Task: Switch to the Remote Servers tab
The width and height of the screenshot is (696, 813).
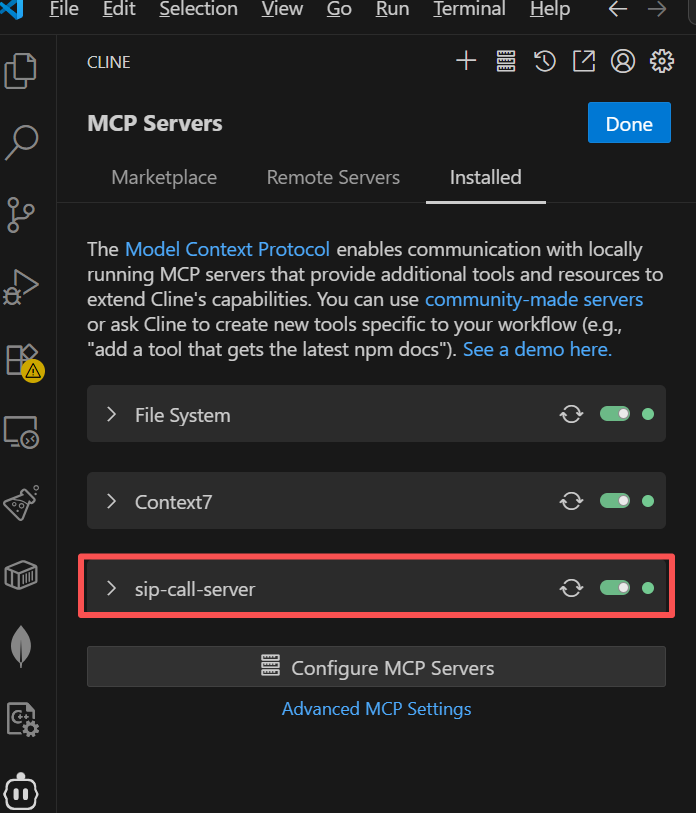Action: [x=333, y=178]
